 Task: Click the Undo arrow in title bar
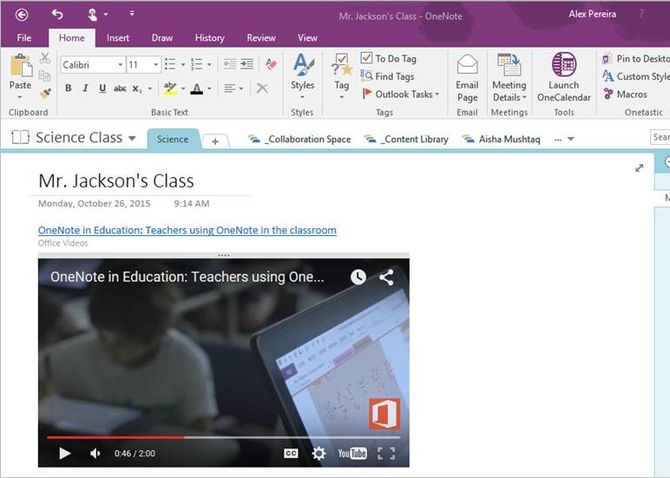point(57,15)
